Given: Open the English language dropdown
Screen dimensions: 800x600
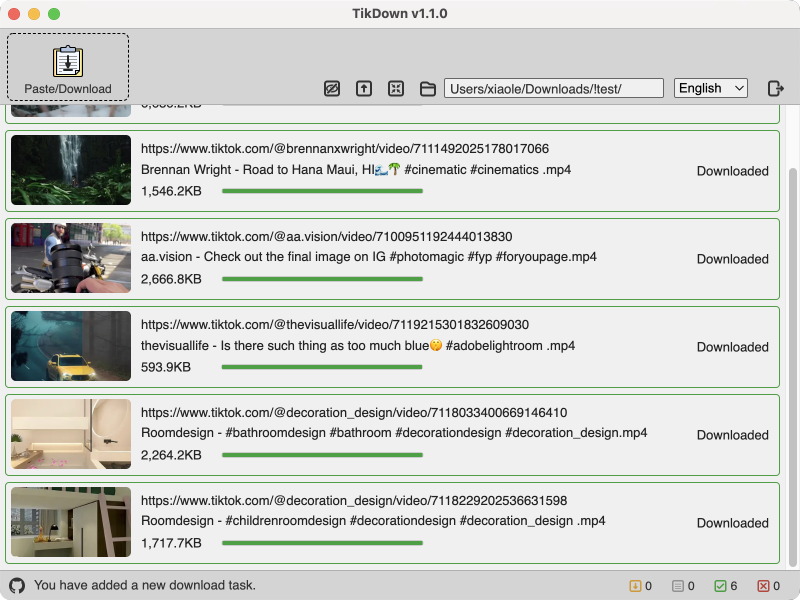Looking at the screenshot, I should point(711,88).
